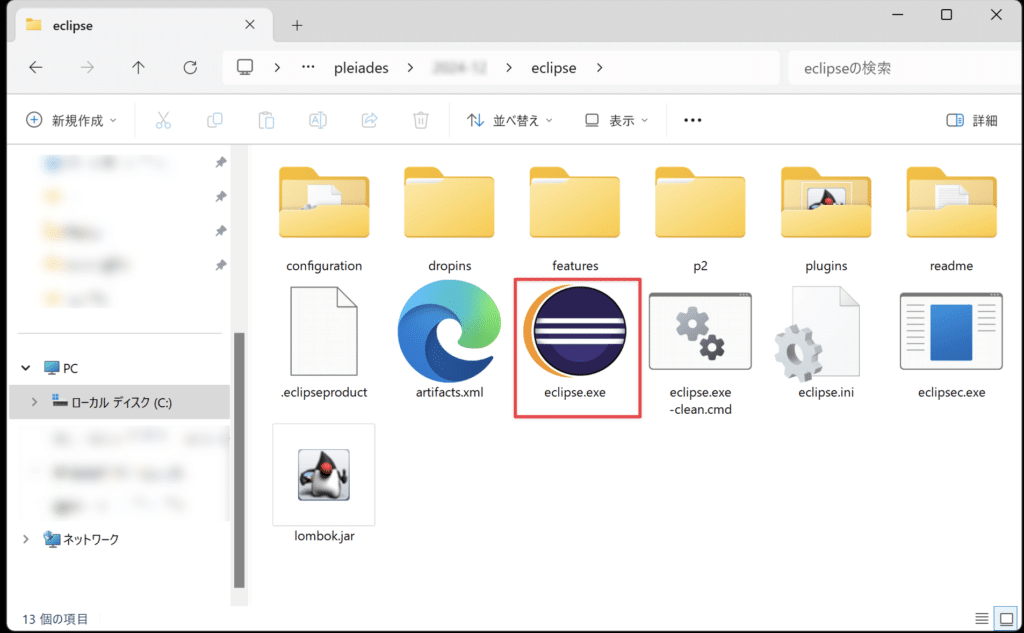Open a new tab with plus button

(x=297, y=25)
